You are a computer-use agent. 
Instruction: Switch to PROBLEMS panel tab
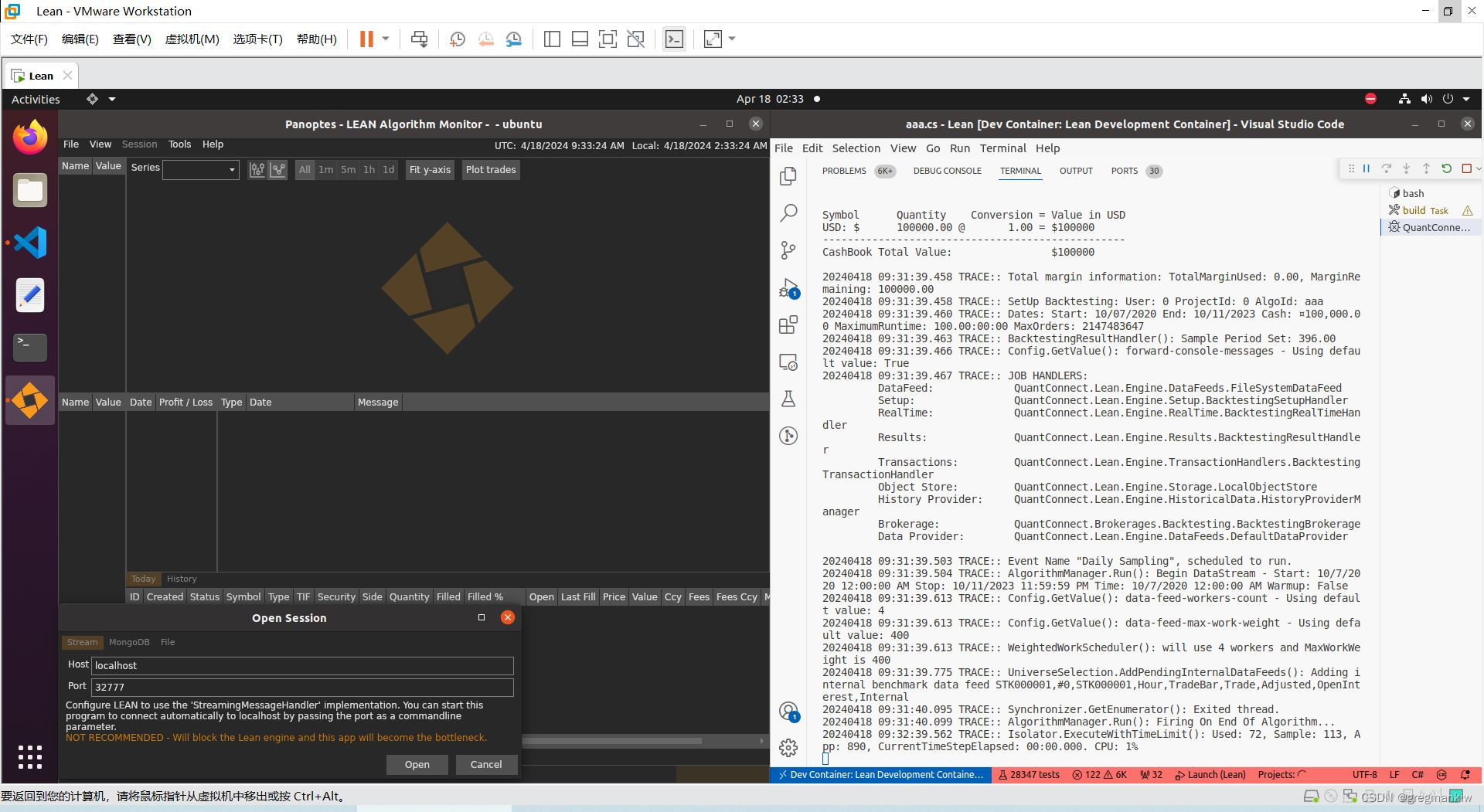pos(844,171)
